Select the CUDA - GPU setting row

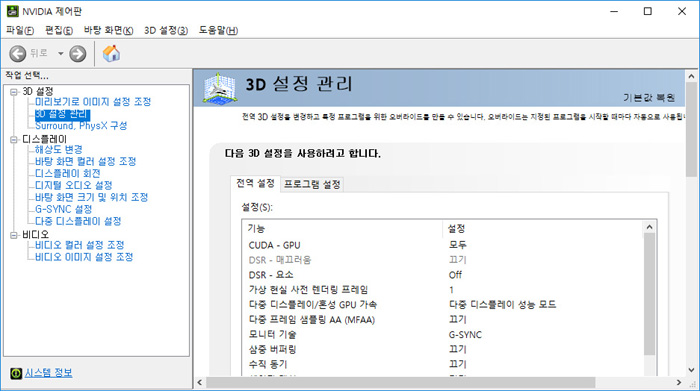click(x=443, y=245)
